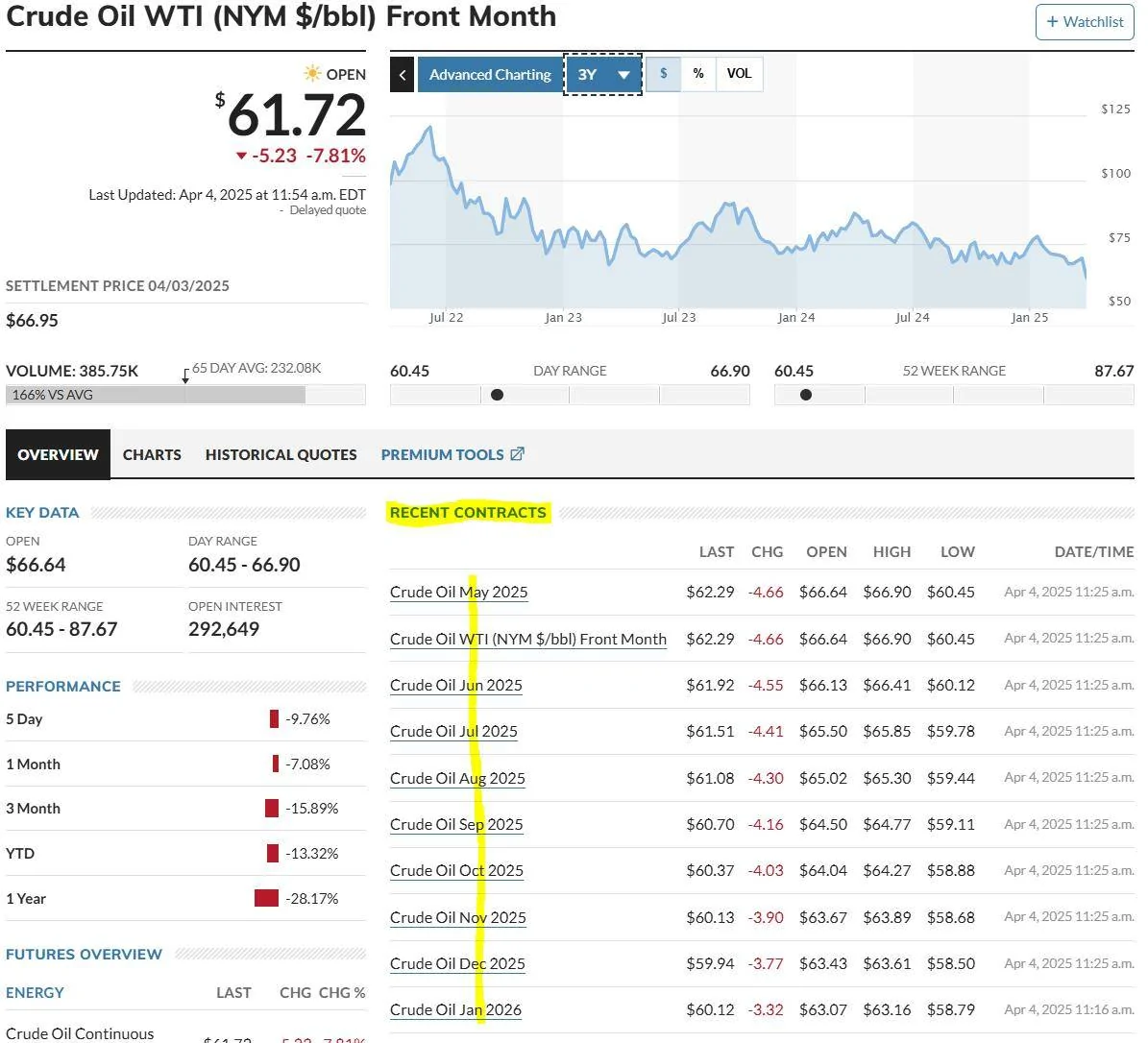Open the Crude Oil Dec 2025 contract

point(457,964)
